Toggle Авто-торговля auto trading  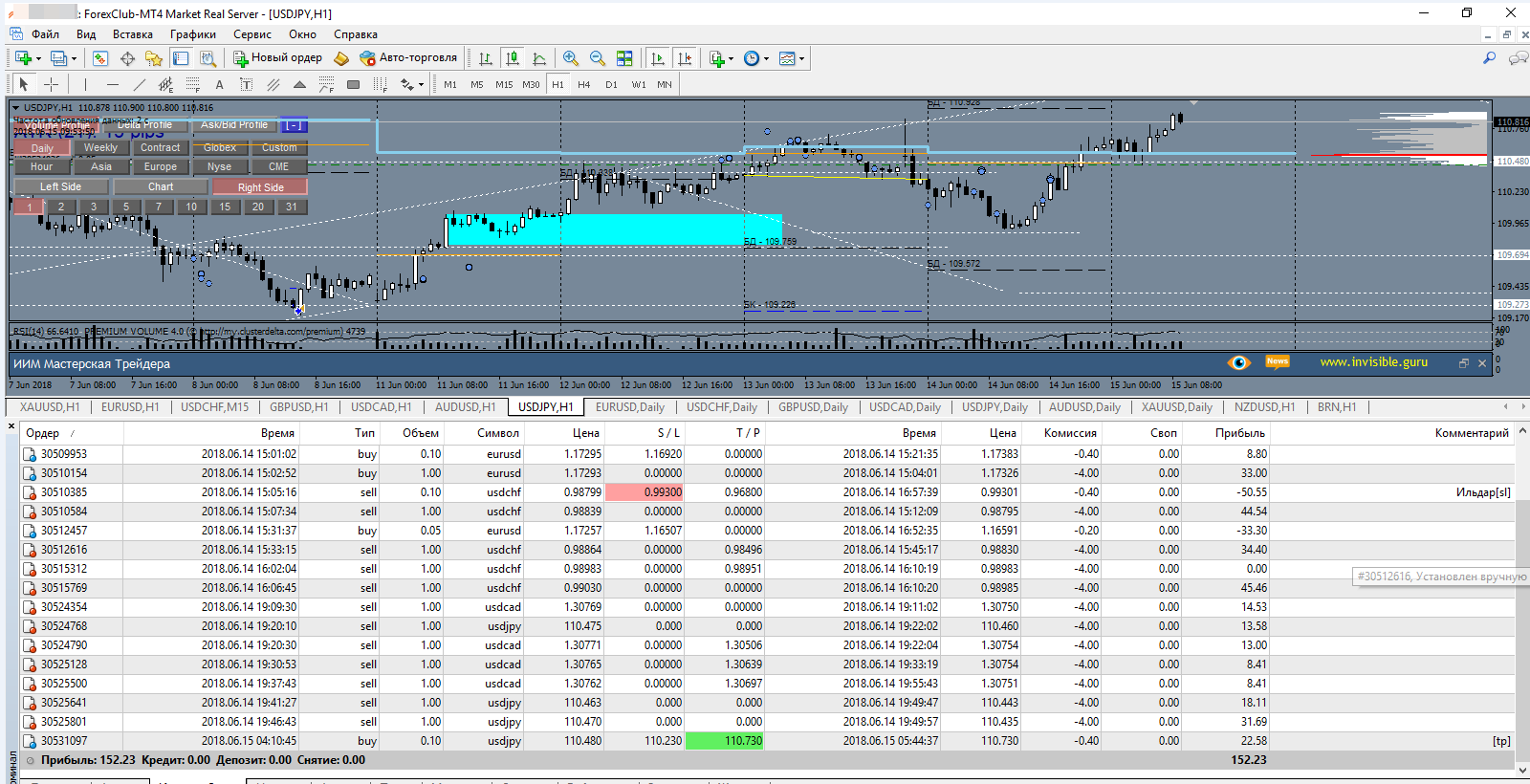point(408,58)
